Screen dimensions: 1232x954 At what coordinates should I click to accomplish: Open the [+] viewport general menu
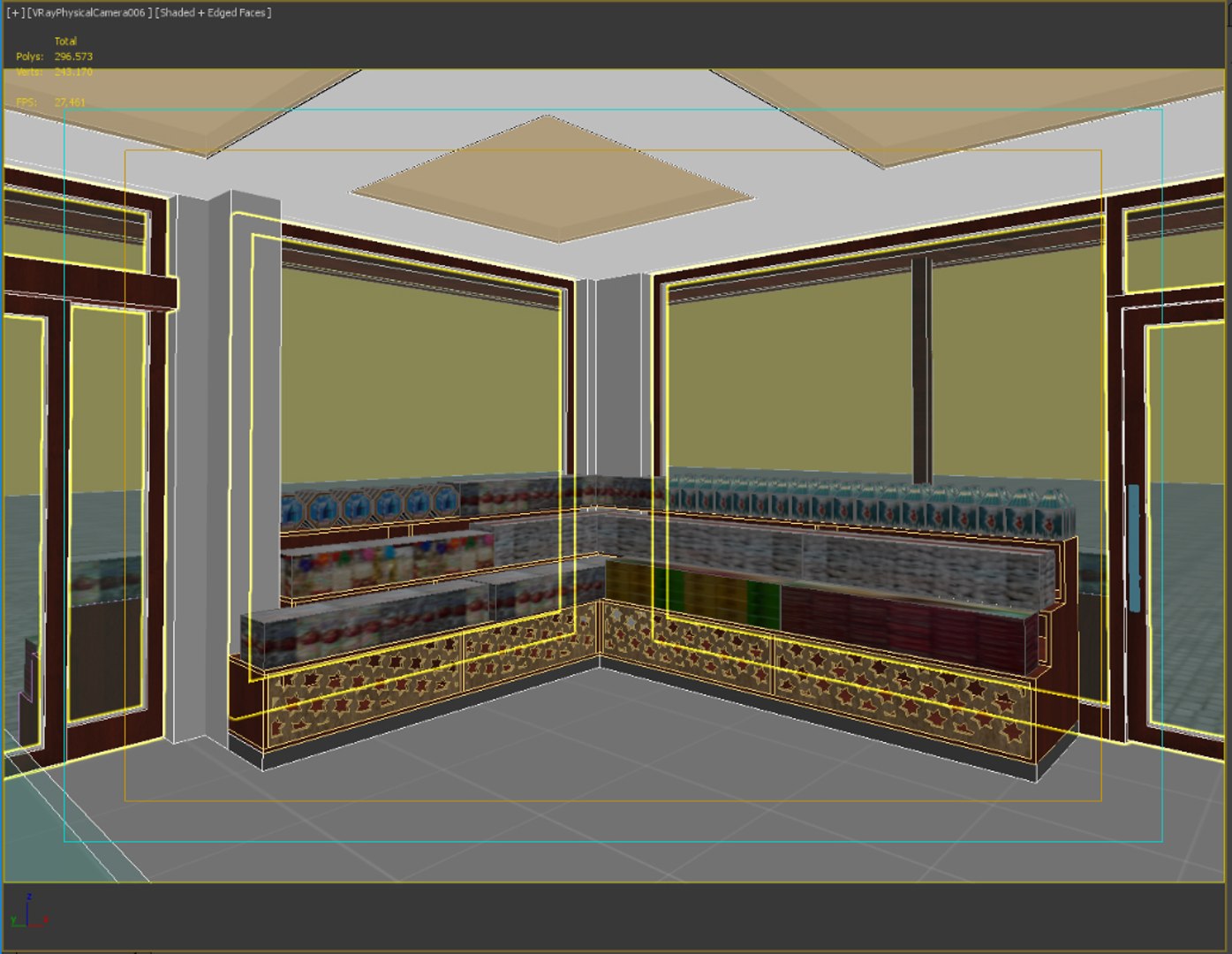[15, 12]
